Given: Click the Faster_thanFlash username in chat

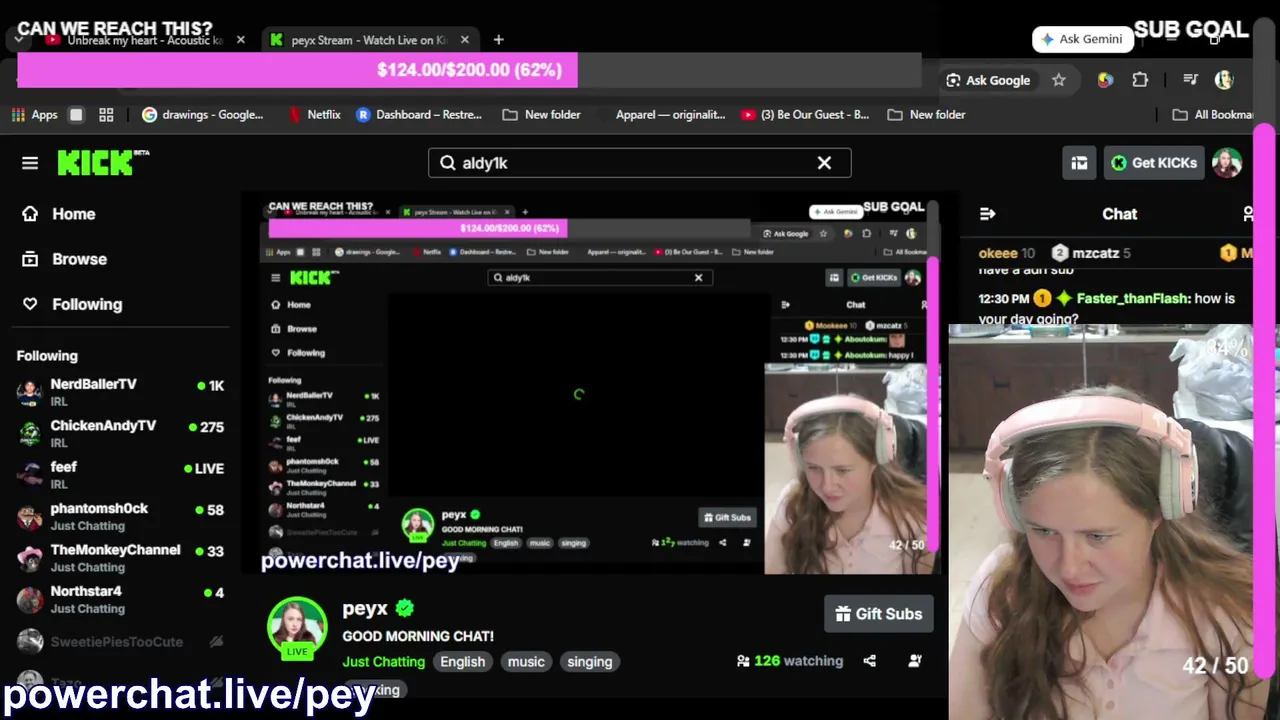Looking at the screenshot, I should 1133,298.
